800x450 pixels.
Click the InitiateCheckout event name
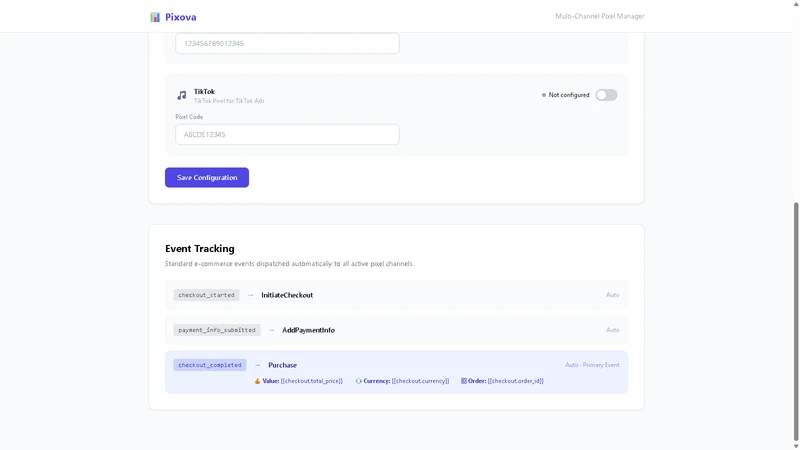coord(287,295)
